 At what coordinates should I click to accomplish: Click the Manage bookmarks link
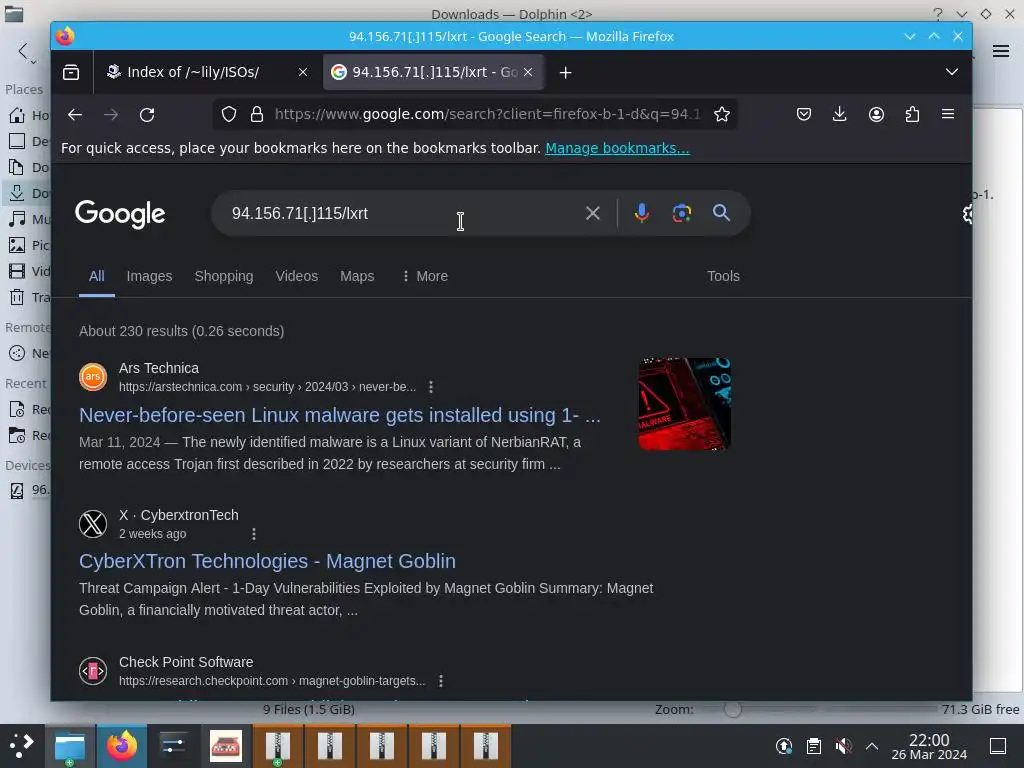617,148
